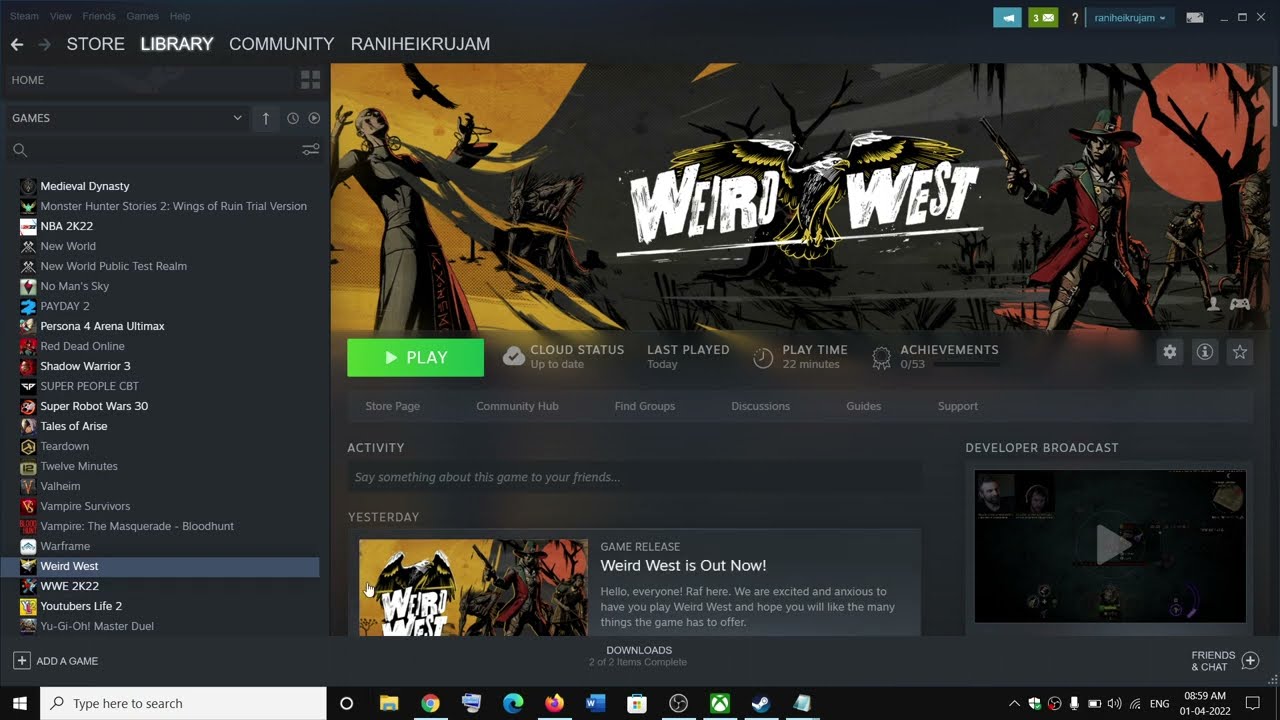Click the sort ascending arrow in Games

pyautogui.click(x=266, y=118)
